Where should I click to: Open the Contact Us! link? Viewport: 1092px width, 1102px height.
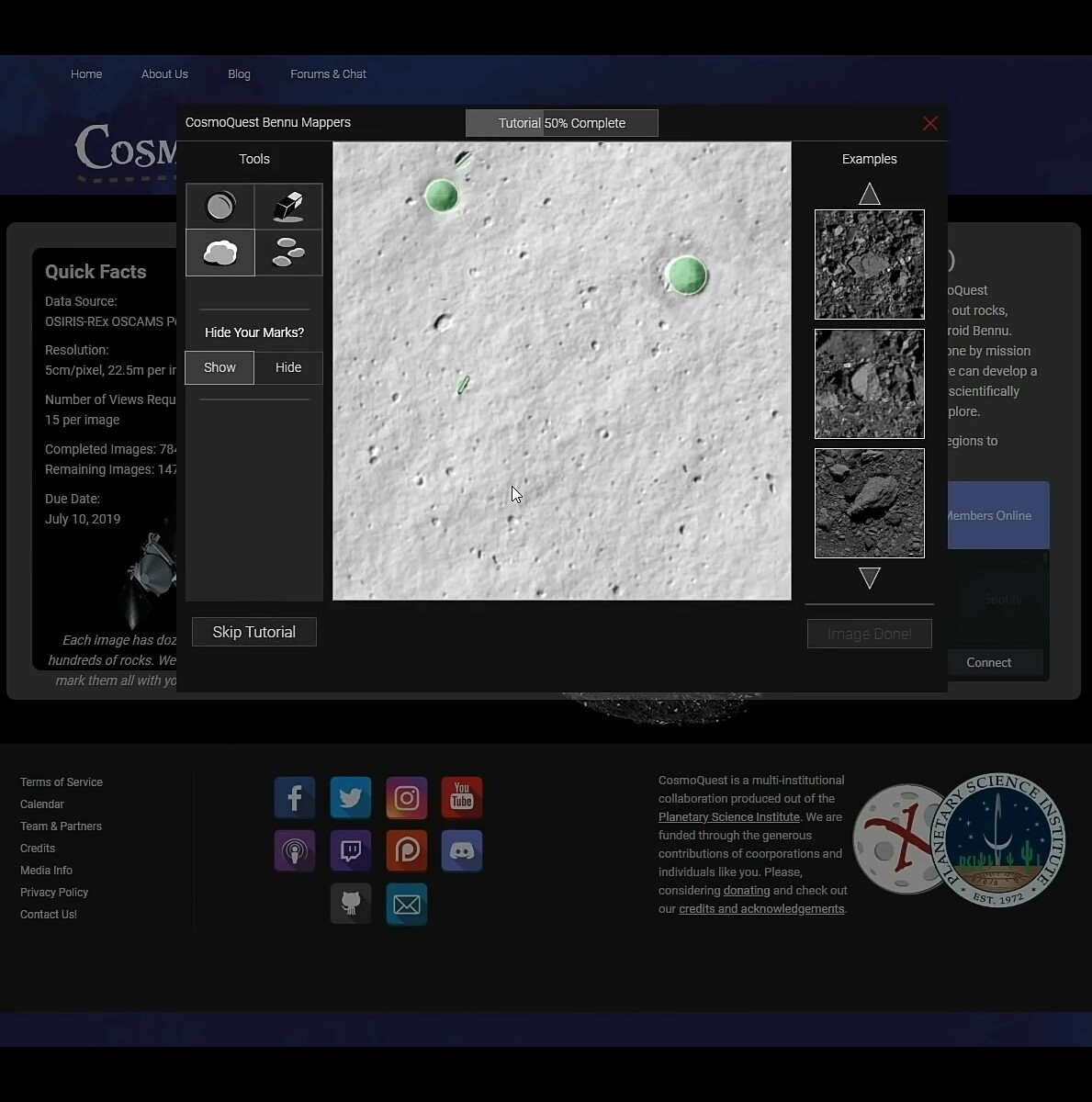coord(49,915)
